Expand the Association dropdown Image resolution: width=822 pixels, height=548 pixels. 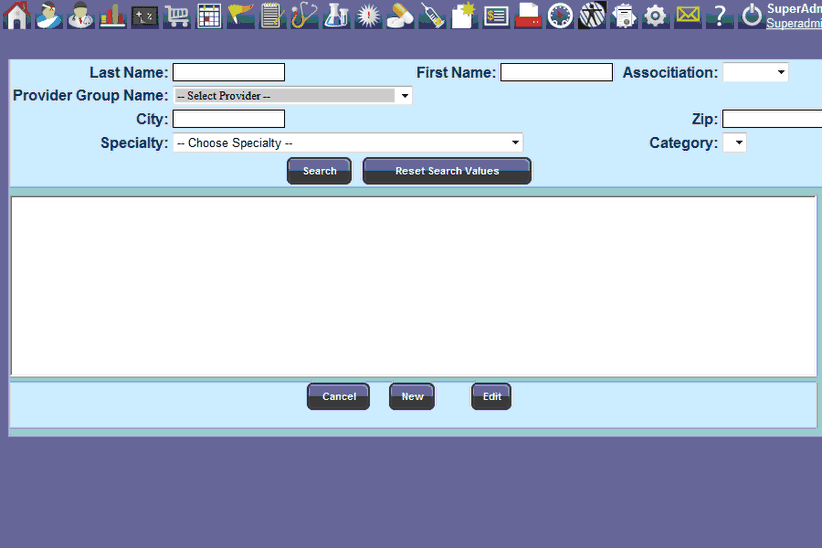click(755, 73)
